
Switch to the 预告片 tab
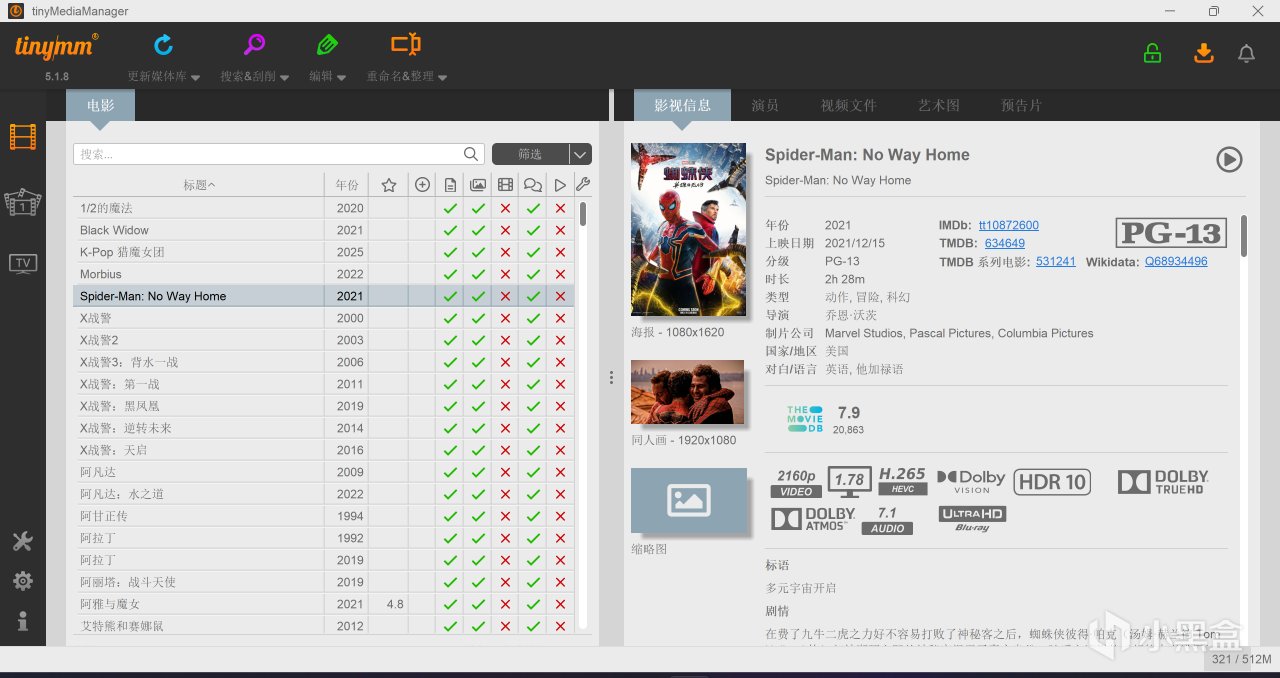click(1021, 105)
